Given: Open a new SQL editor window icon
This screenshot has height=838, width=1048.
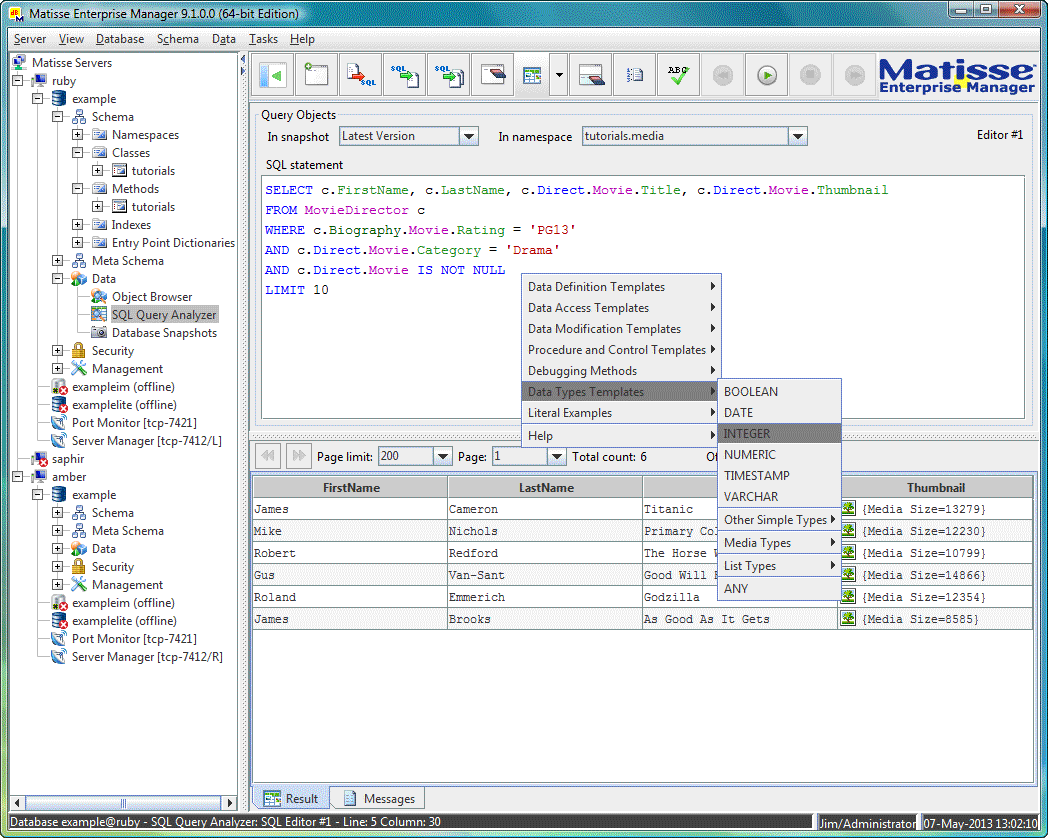Looking at the screenshot, I should point(316,75).
